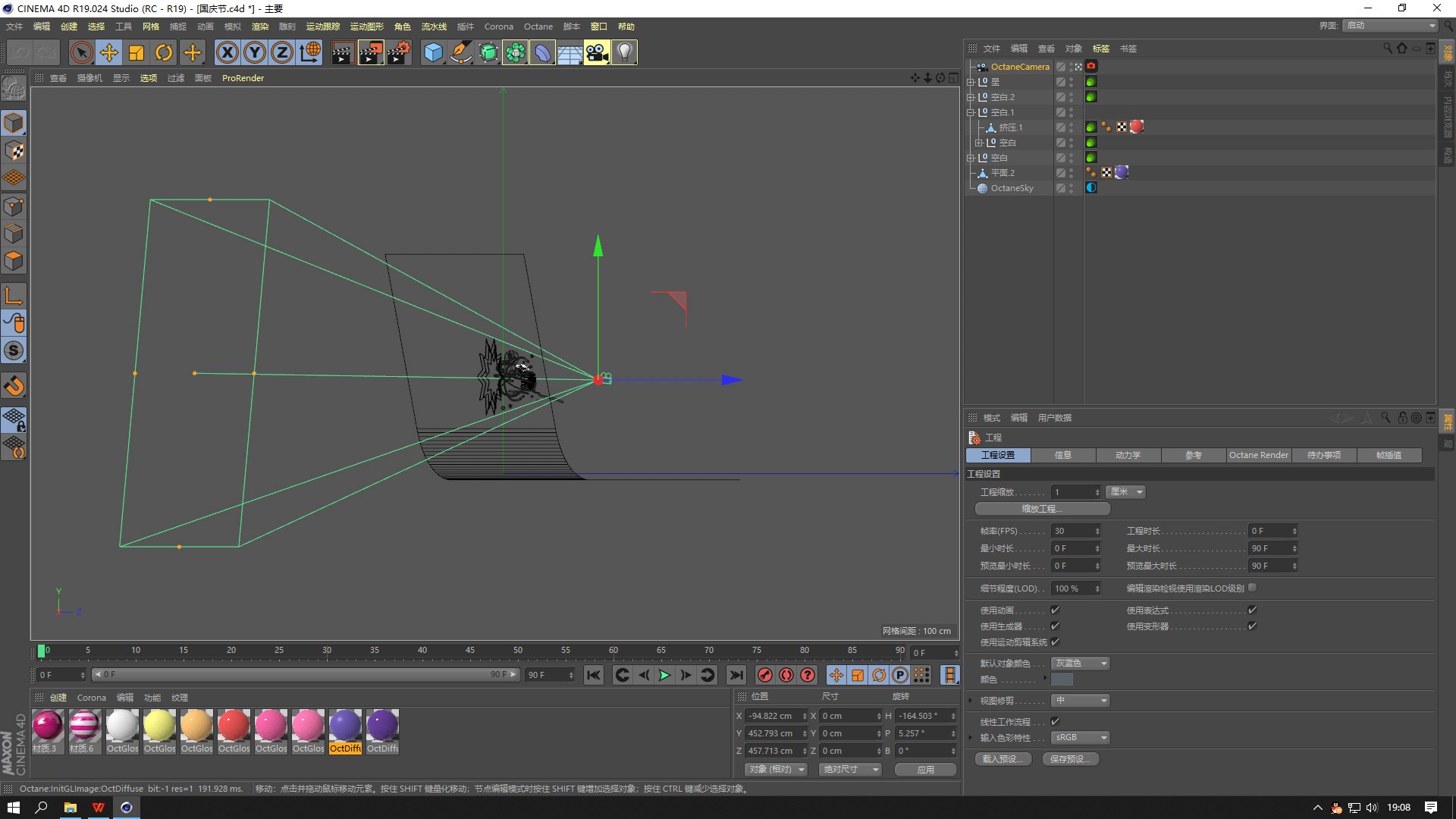Viewport: 1456px width, 819px height.
Task: Toggle the 使用表达式 checkbox
Action: [x=1252, y=610]
